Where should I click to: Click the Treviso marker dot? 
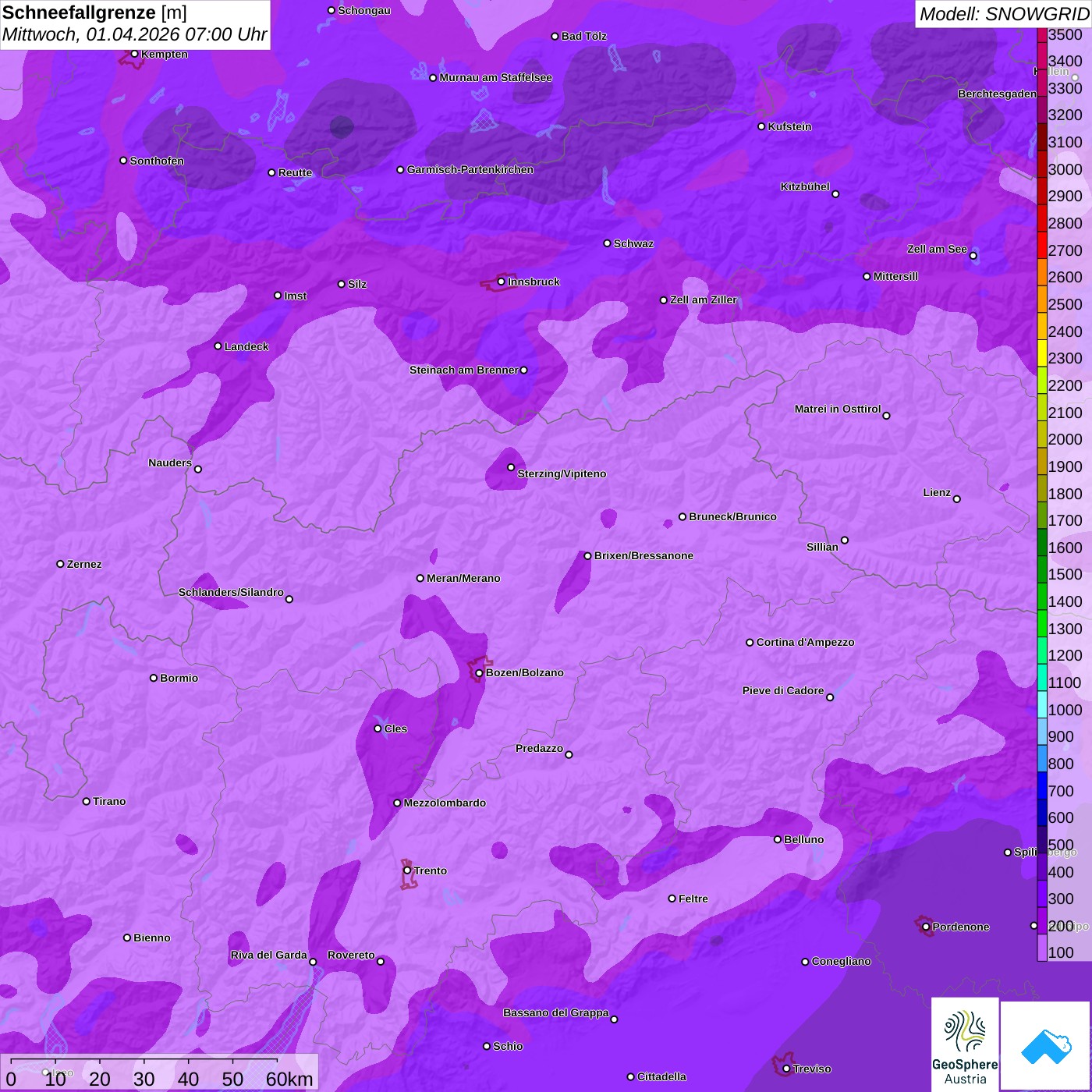(786, 1069)
